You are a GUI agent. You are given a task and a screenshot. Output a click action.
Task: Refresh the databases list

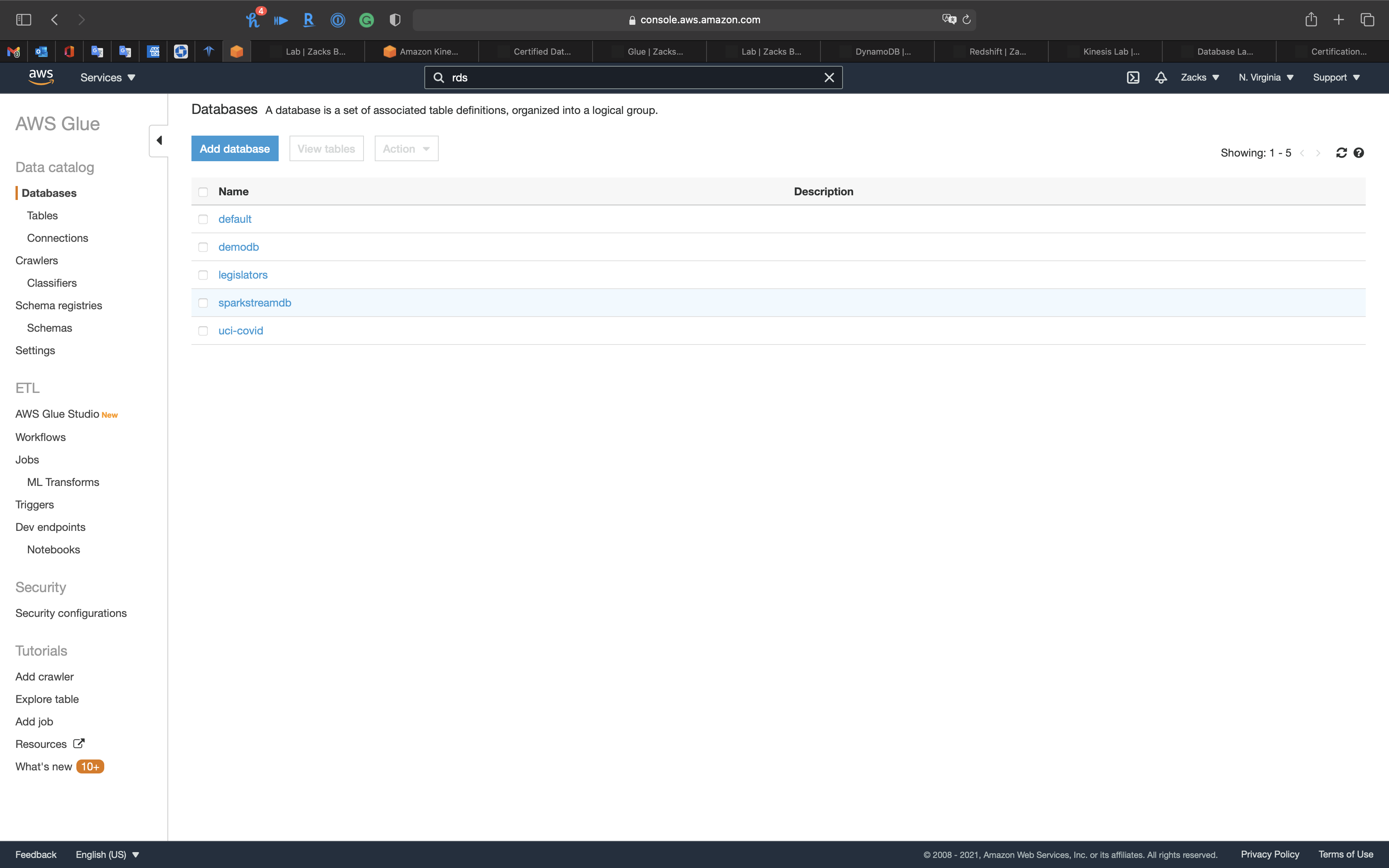[1341, 153]
